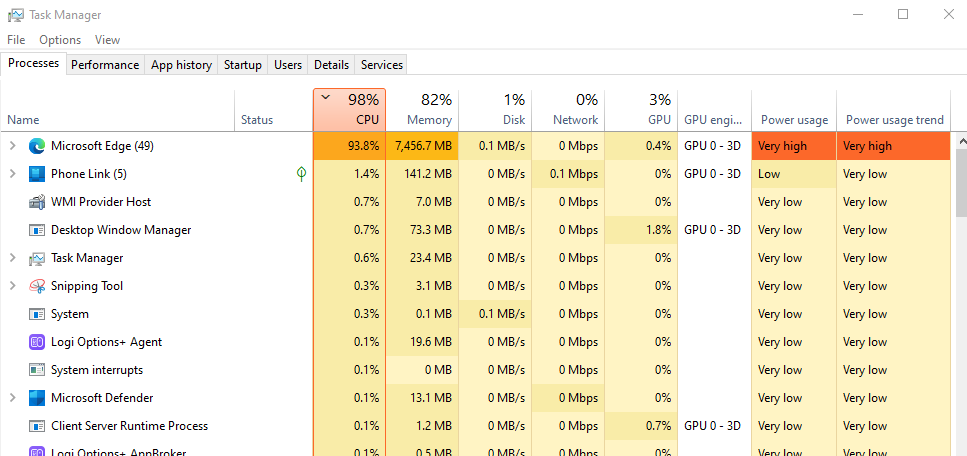Select the Client Server Runtime Process name
Screen dimensions: 967x456
pos(130,426)
